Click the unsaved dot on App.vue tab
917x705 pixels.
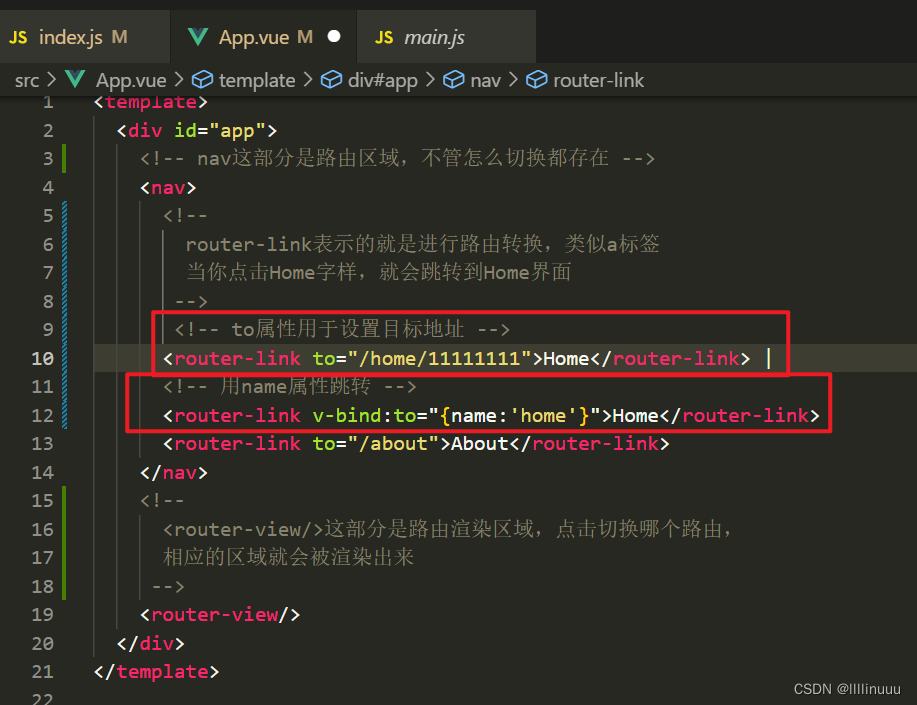pos(334,36)
